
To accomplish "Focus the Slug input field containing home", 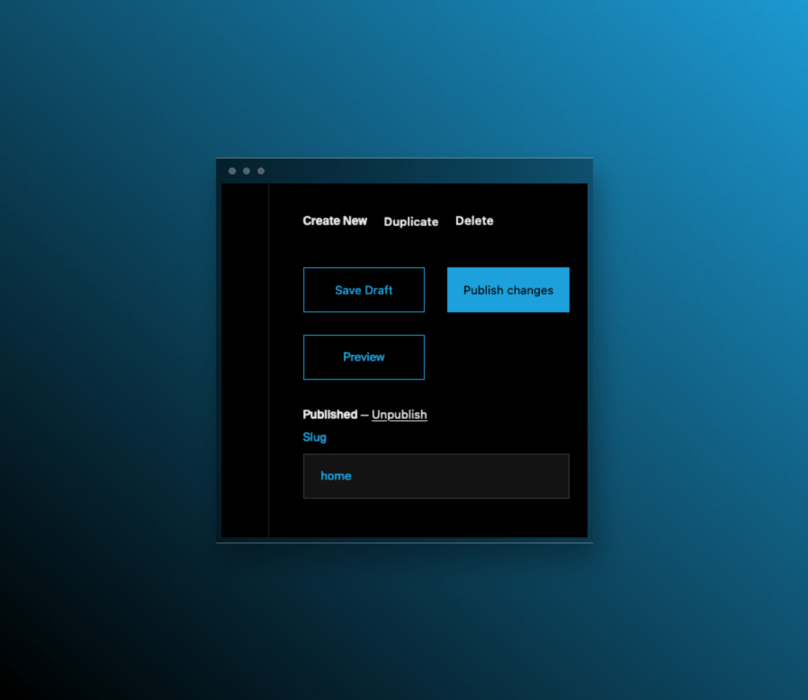I will tap(436, 476).
